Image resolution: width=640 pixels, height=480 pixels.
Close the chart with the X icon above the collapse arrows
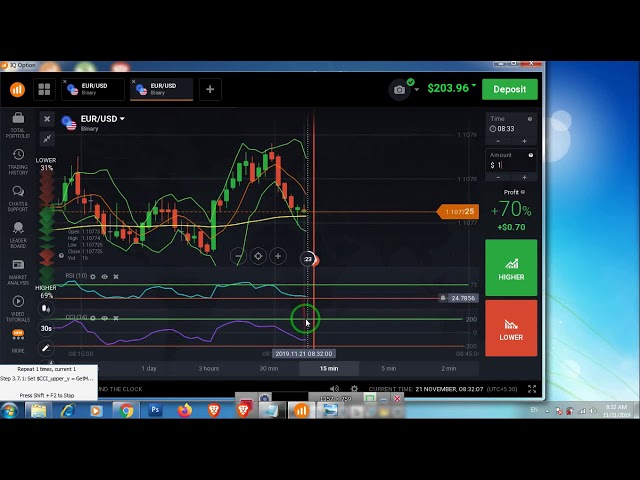click(47, 119)
